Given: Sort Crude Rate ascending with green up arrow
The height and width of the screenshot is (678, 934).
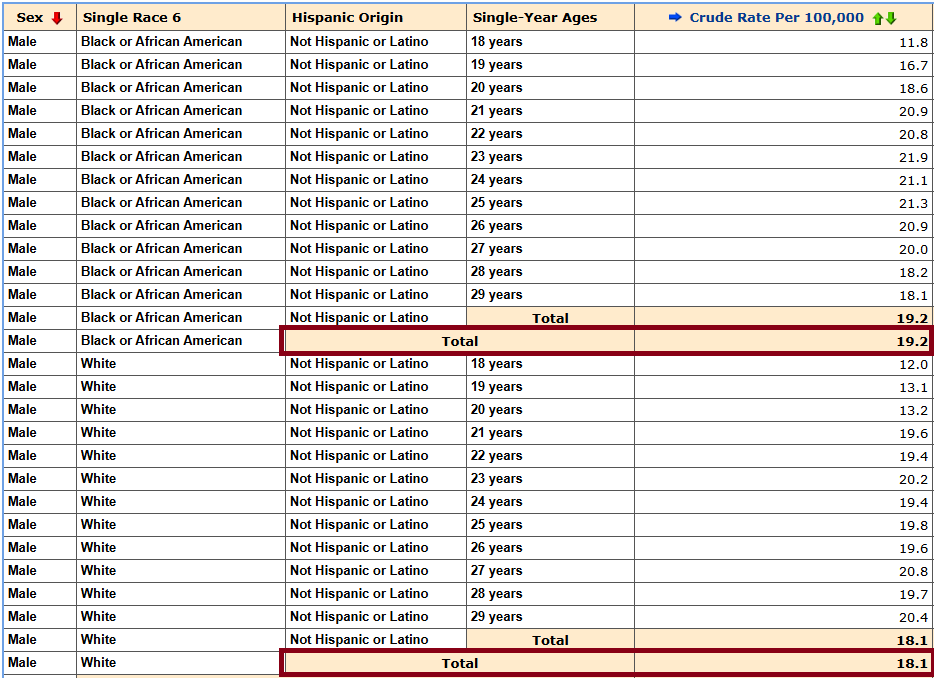Looking at the screenshot, I should [877, 18].
